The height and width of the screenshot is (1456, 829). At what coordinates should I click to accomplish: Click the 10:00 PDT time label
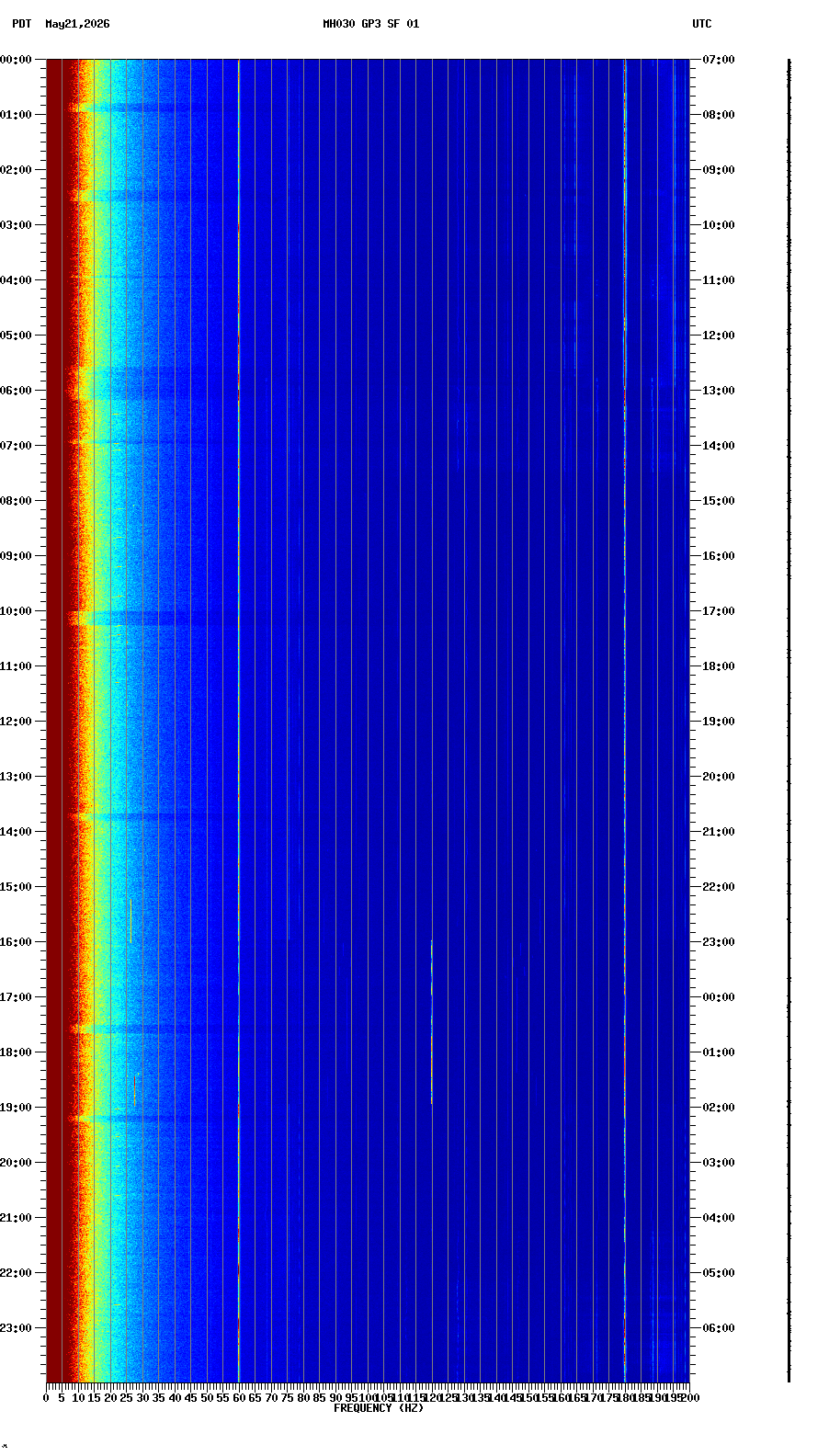point(16,611)
